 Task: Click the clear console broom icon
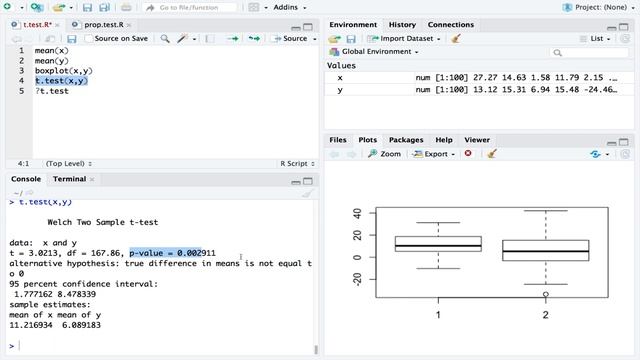[308, 193]
